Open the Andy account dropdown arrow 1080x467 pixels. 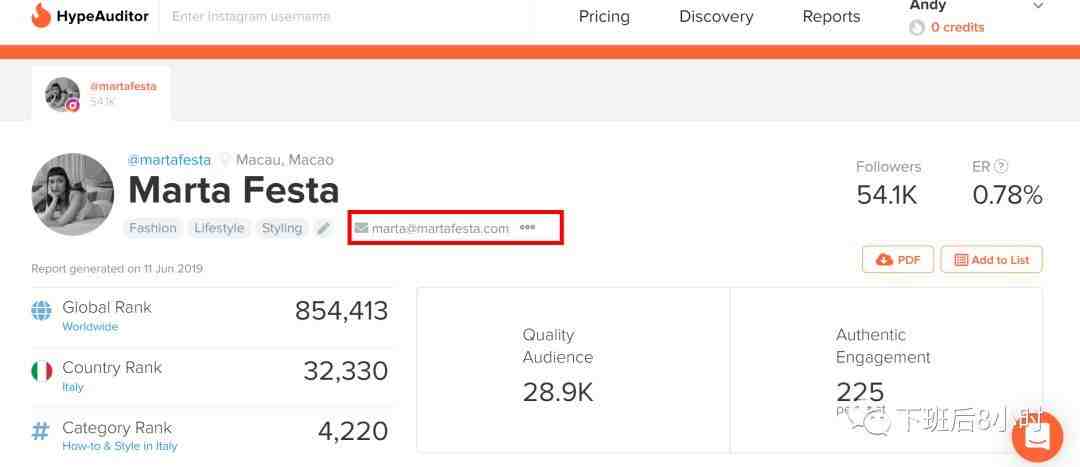(1038, 6)
